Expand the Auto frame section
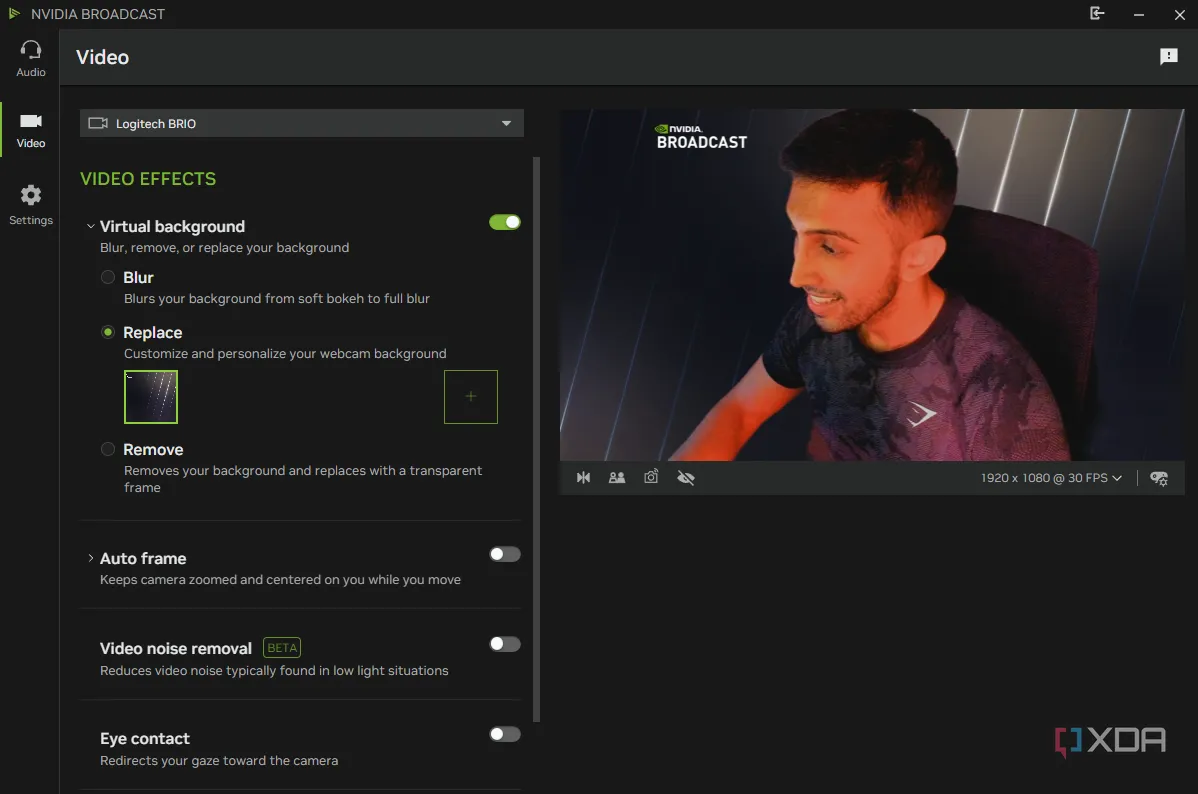 point(91,558)
